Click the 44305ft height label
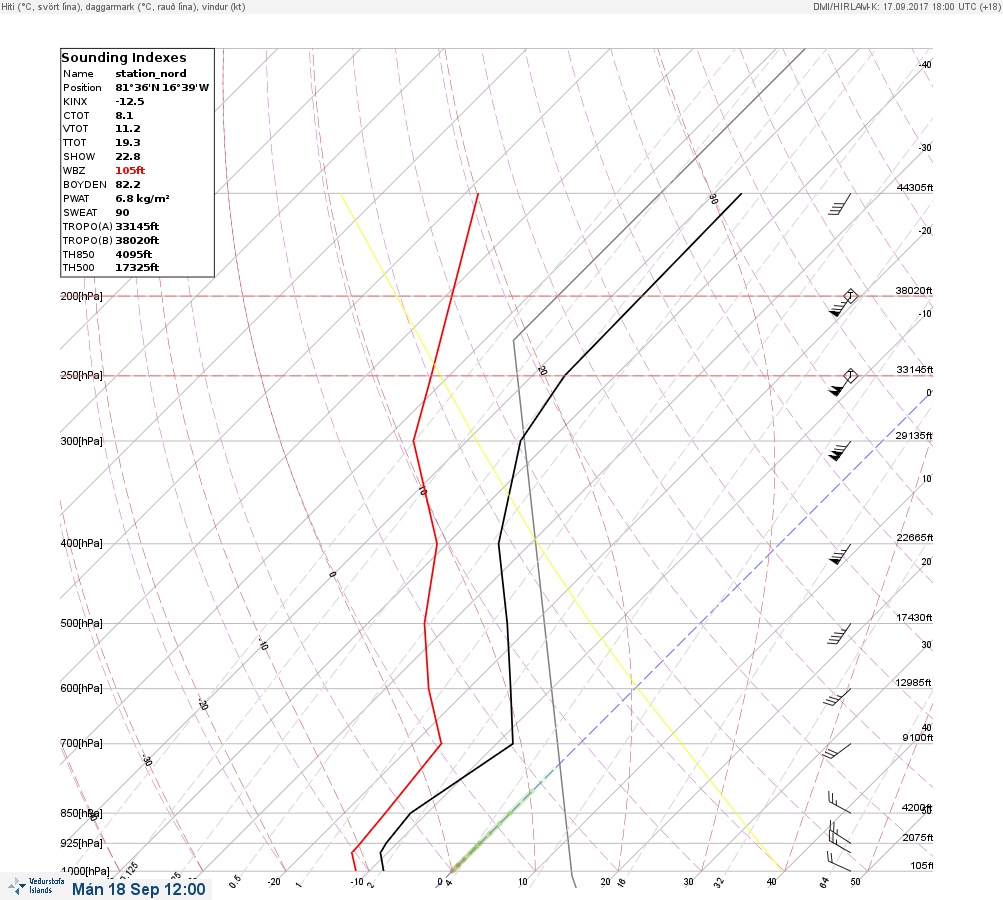The width and height of the screenshot is (1003, 900). pos(915,187)
